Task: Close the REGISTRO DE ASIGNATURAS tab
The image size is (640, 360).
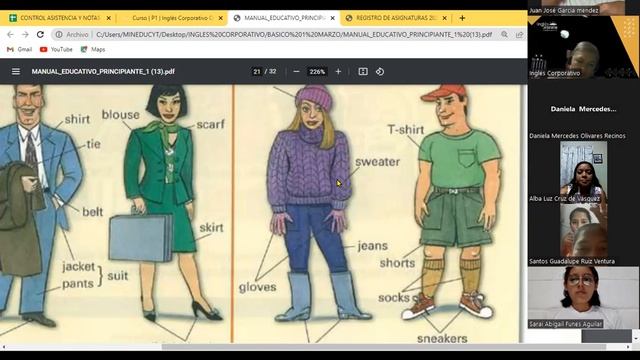Action: [x=444, y=18]
